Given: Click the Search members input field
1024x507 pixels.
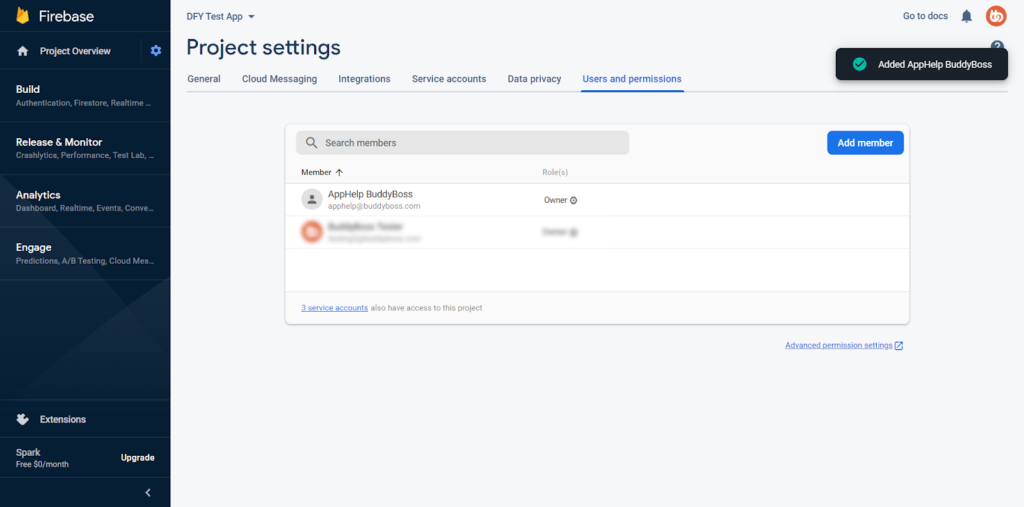Looking at the screenshot, I should 470,143.
